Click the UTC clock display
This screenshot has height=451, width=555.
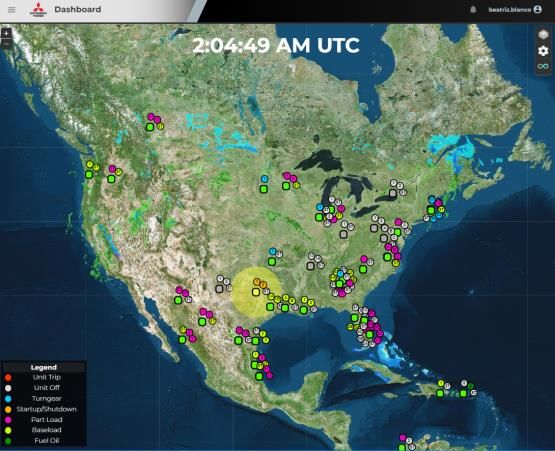click(276, 45)
